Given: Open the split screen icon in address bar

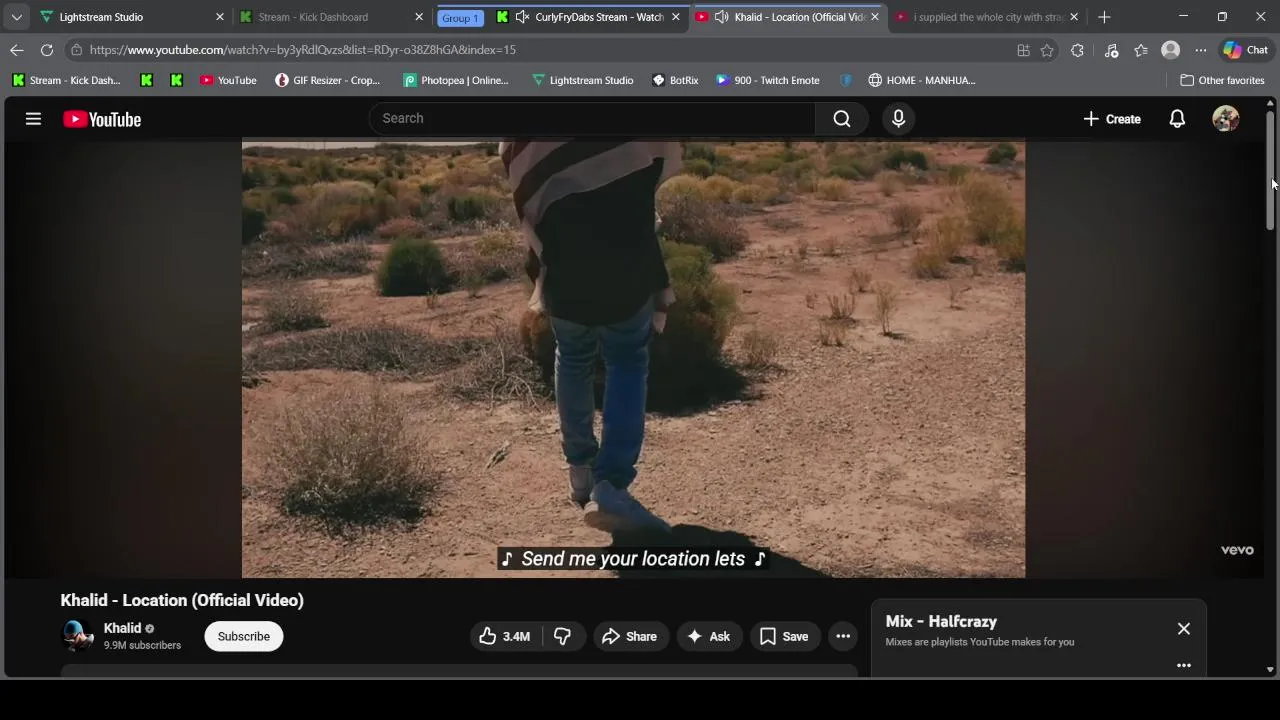Looking at the screenshot, I should click(1023, 50).
